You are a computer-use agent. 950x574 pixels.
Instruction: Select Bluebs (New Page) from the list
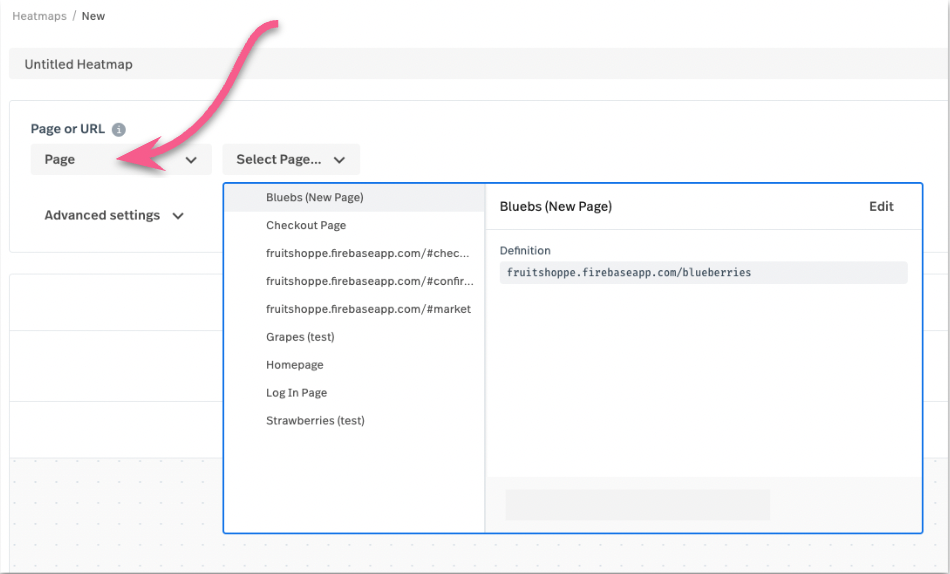click(x=314, y=198)
